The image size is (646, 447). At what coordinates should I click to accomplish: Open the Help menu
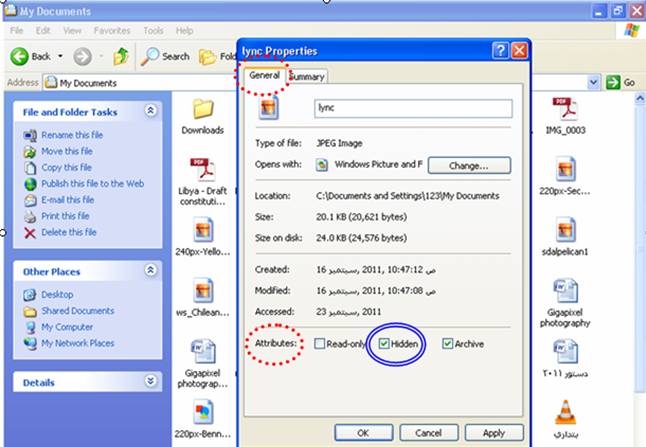click(184, 30)
